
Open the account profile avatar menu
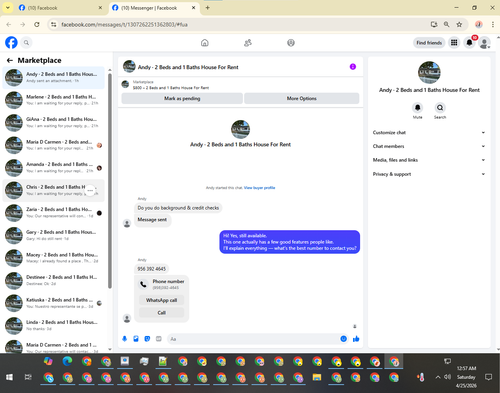pos(484,43)
